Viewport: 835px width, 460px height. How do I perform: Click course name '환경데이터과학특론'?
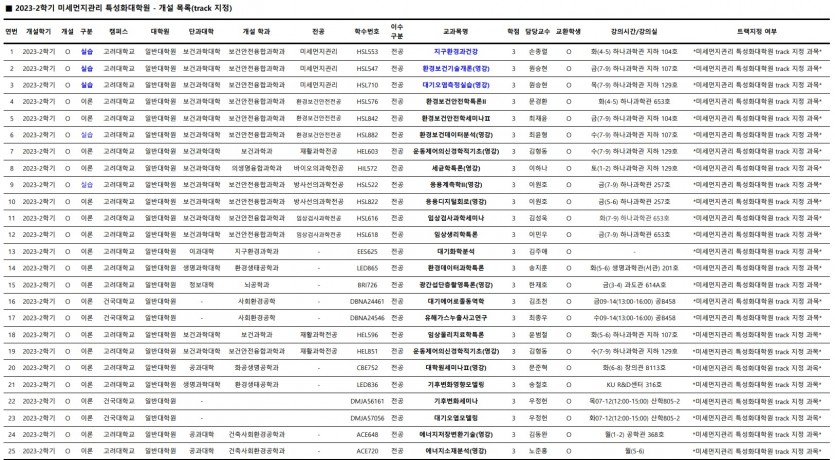[x=455, y=268]
